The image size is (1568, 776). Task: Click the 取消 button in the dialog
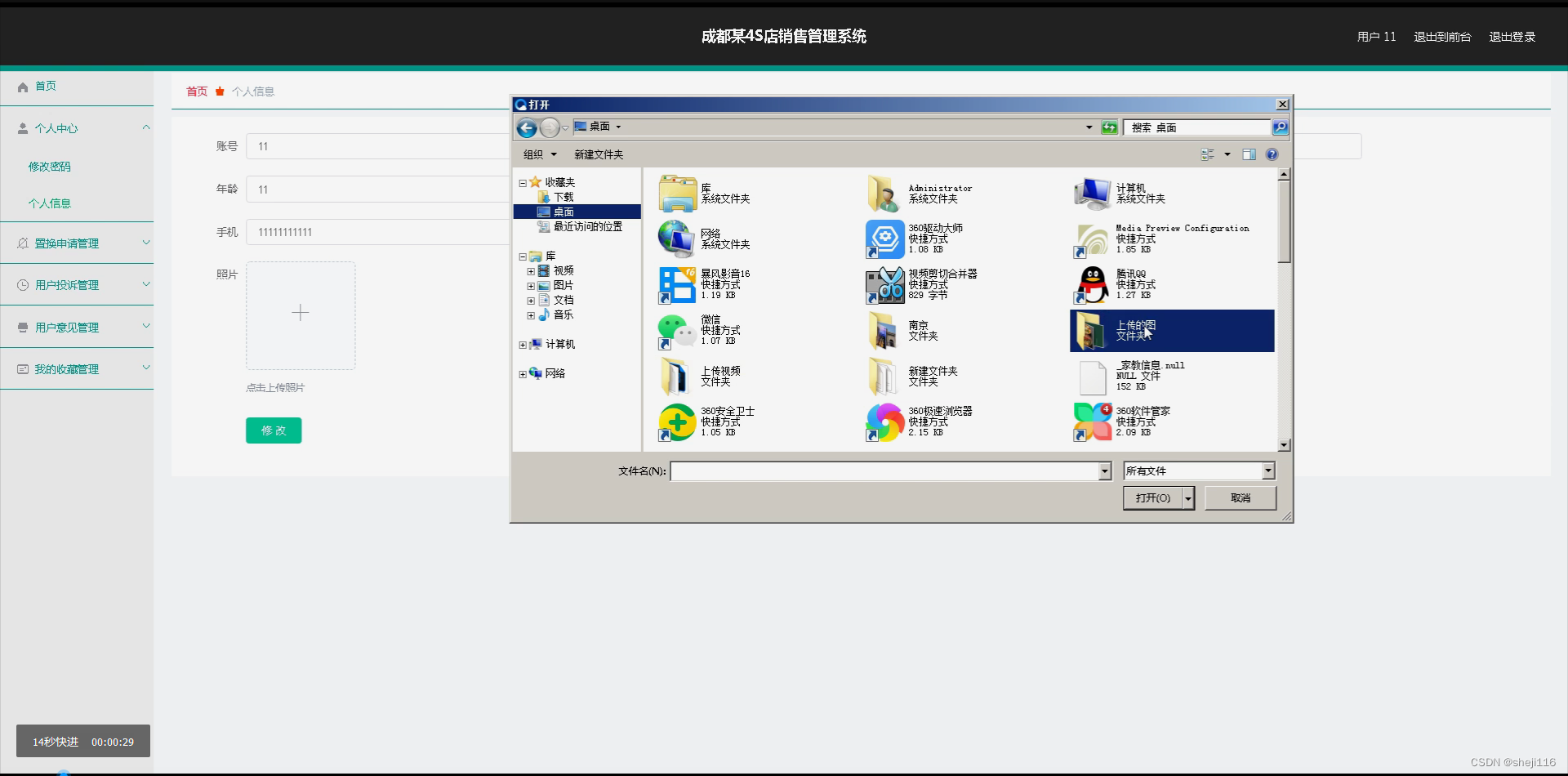click(x=1241, y=497)
